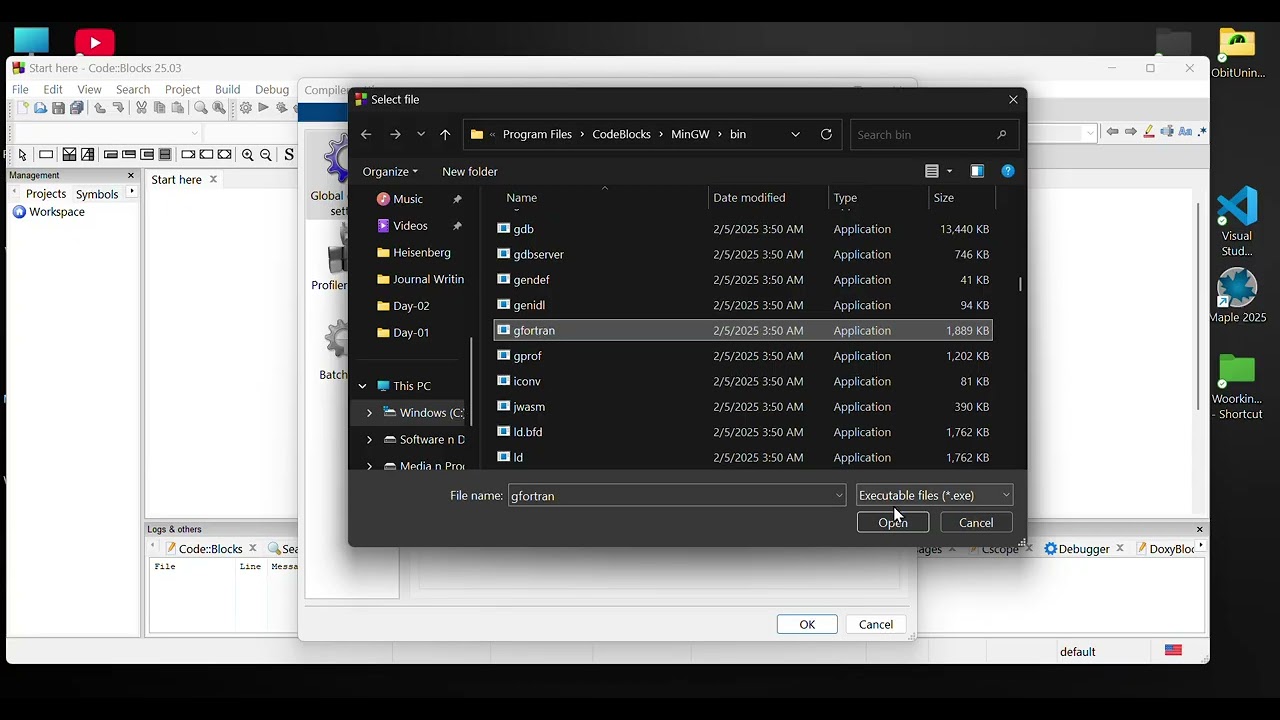Click the Zoom in icon in Code::Blocks toolbar

247,155
